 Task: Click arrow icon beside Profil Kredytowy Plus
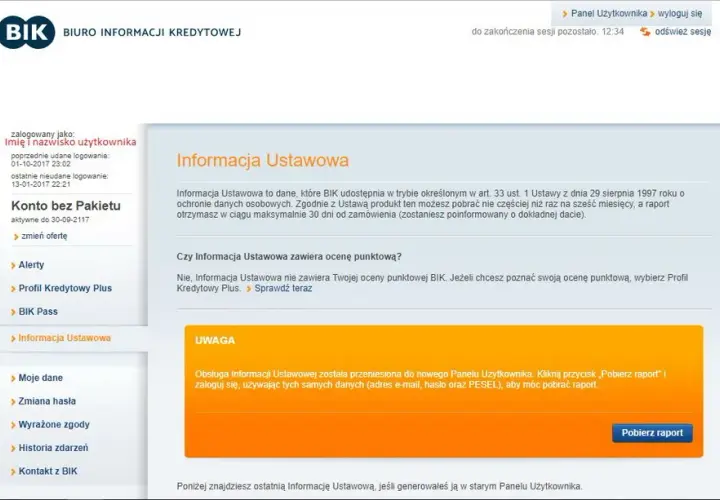(13, 289)
